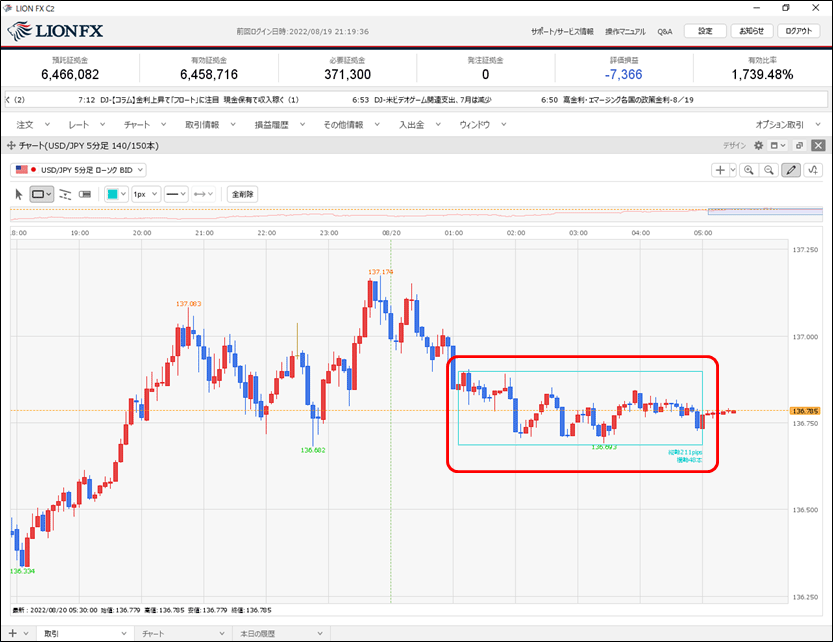Click the 137.174 high price marker
This screenshot has width=833, height=642.
(x=380, y=272)
